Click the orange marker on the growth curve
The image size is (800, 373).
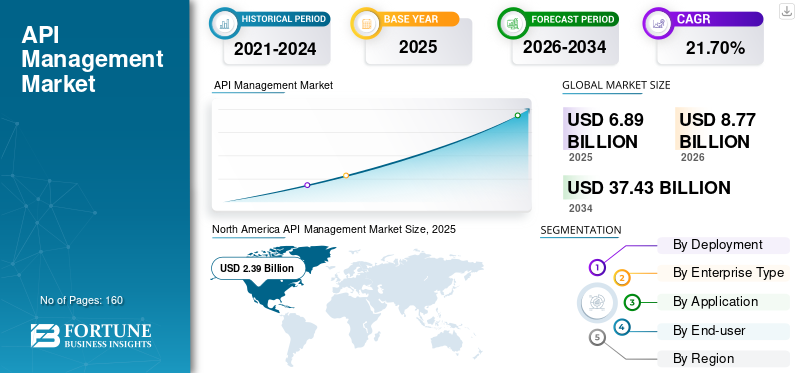point(346,176)
